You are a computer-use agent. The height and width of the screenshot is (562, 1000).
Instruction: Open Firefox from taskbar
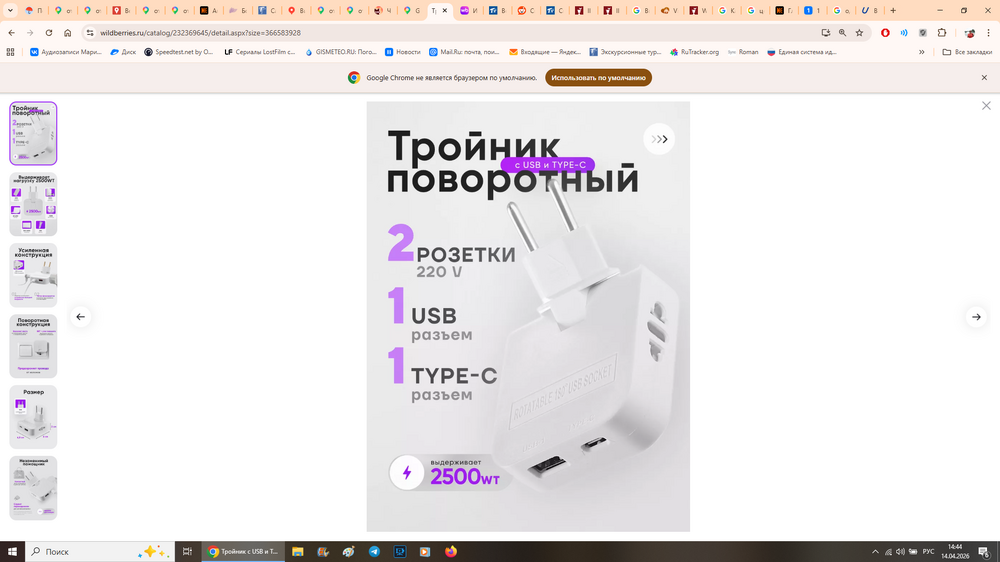click(x=451, y=552)
